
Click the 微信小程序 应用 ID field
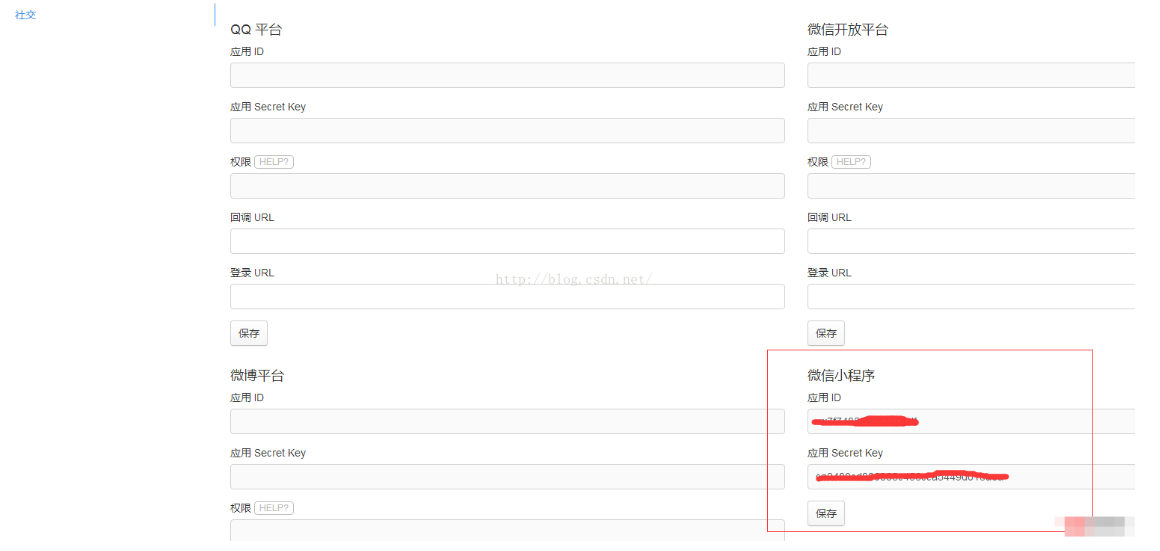pyautogui.click(x=971, y=422)
